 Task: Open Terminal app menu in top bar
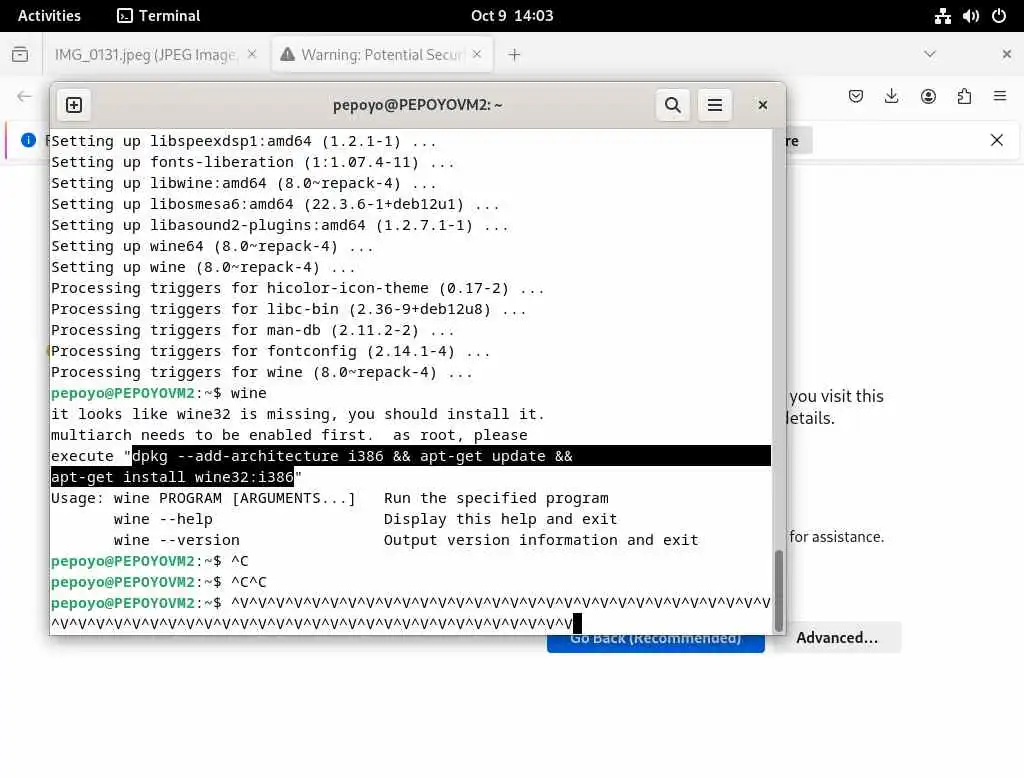click(159, 16)
